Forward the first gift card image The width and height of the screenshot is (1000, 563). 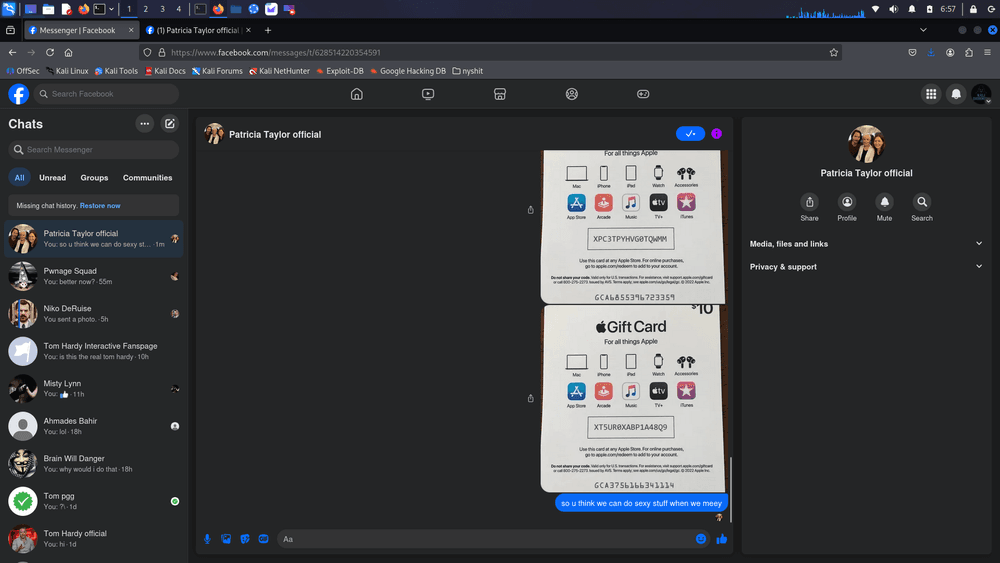[x=531, y=210]
